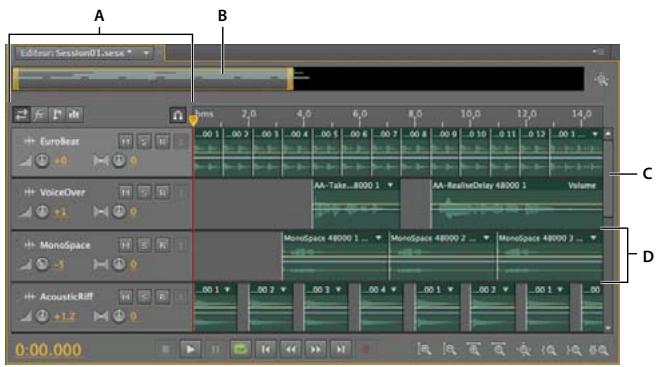
Task: Click the Rewind button
Action: coord(290,349)
